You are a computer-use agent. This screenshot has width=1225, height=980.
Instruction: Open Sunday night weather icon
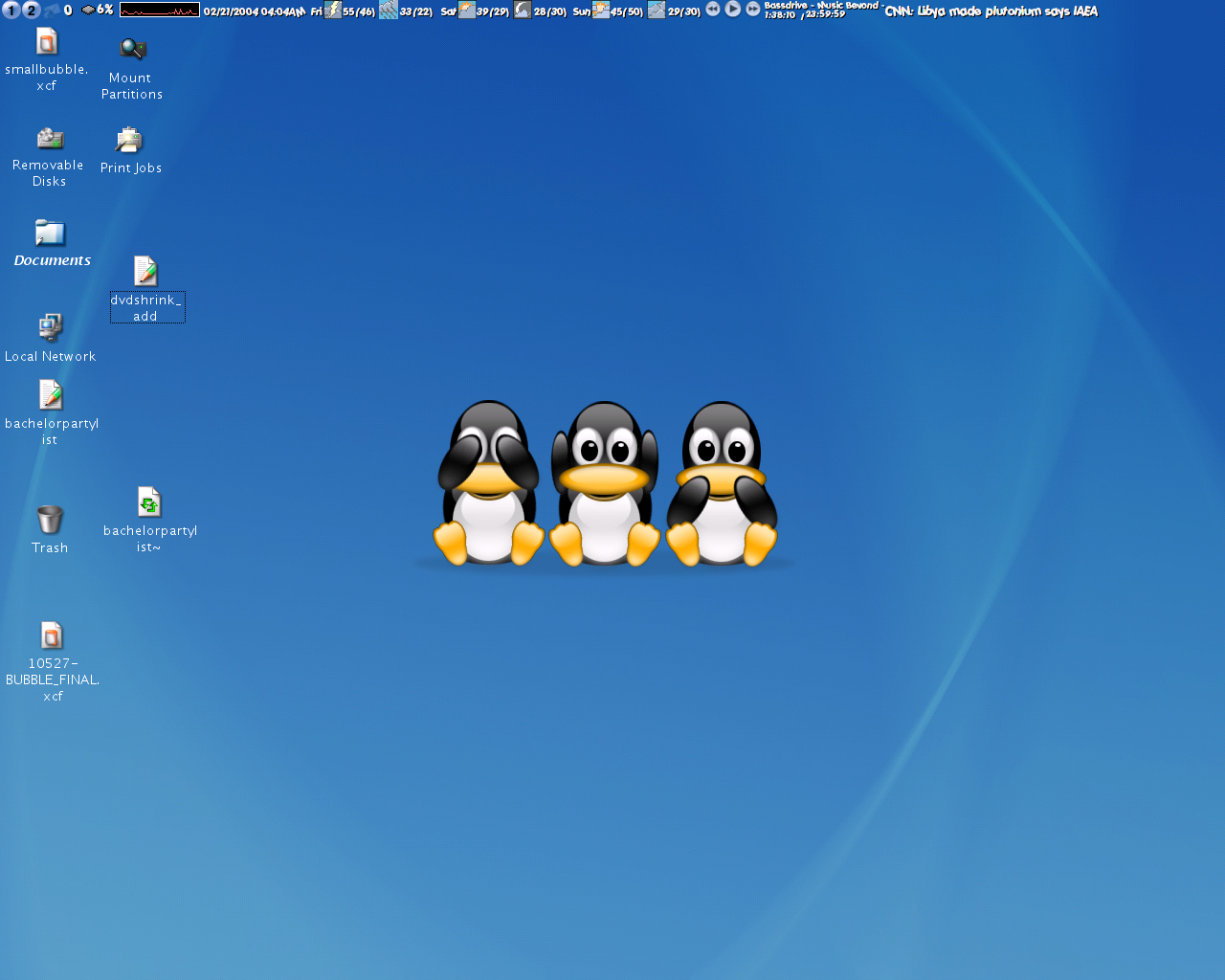[657, 11]
